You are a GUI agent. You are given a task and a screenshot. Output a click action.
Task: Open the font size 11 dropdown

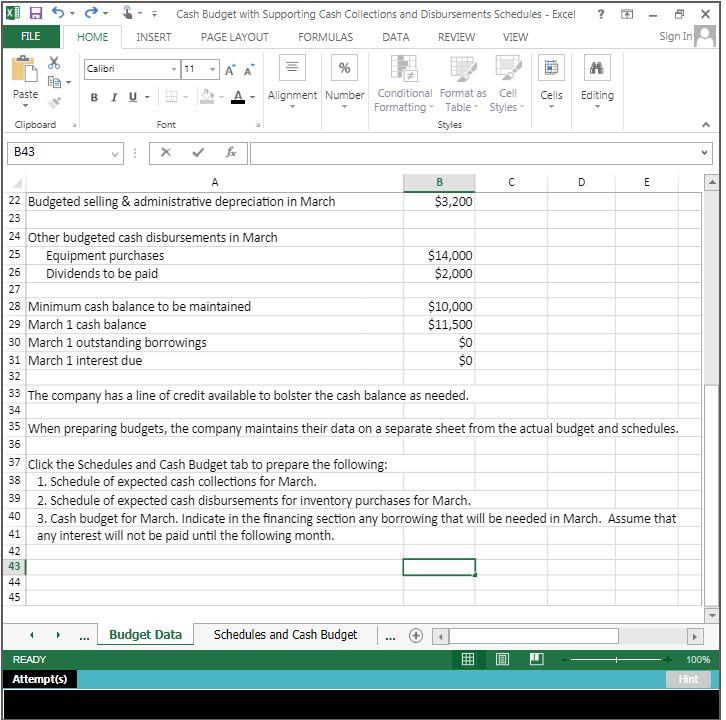click(212, 69)
